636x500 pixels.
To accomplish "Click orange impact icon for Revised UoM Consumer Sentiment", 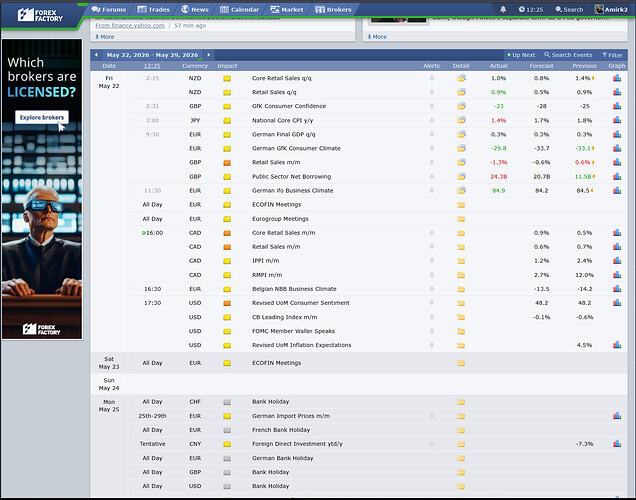I will [x=227, y=303].
